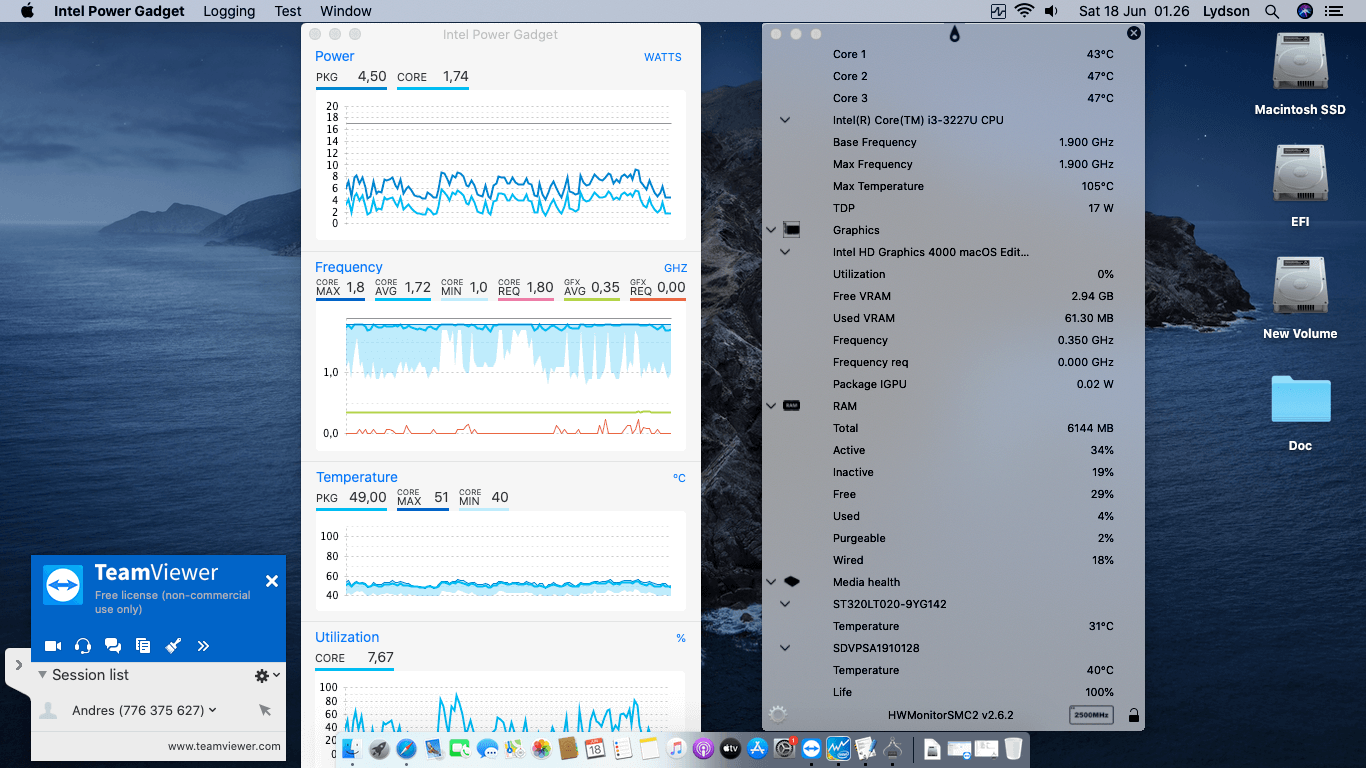
Task: Collapse TeamViewer panel with side arrow tab
Action: pyautogui.click(x=18, y=665)
